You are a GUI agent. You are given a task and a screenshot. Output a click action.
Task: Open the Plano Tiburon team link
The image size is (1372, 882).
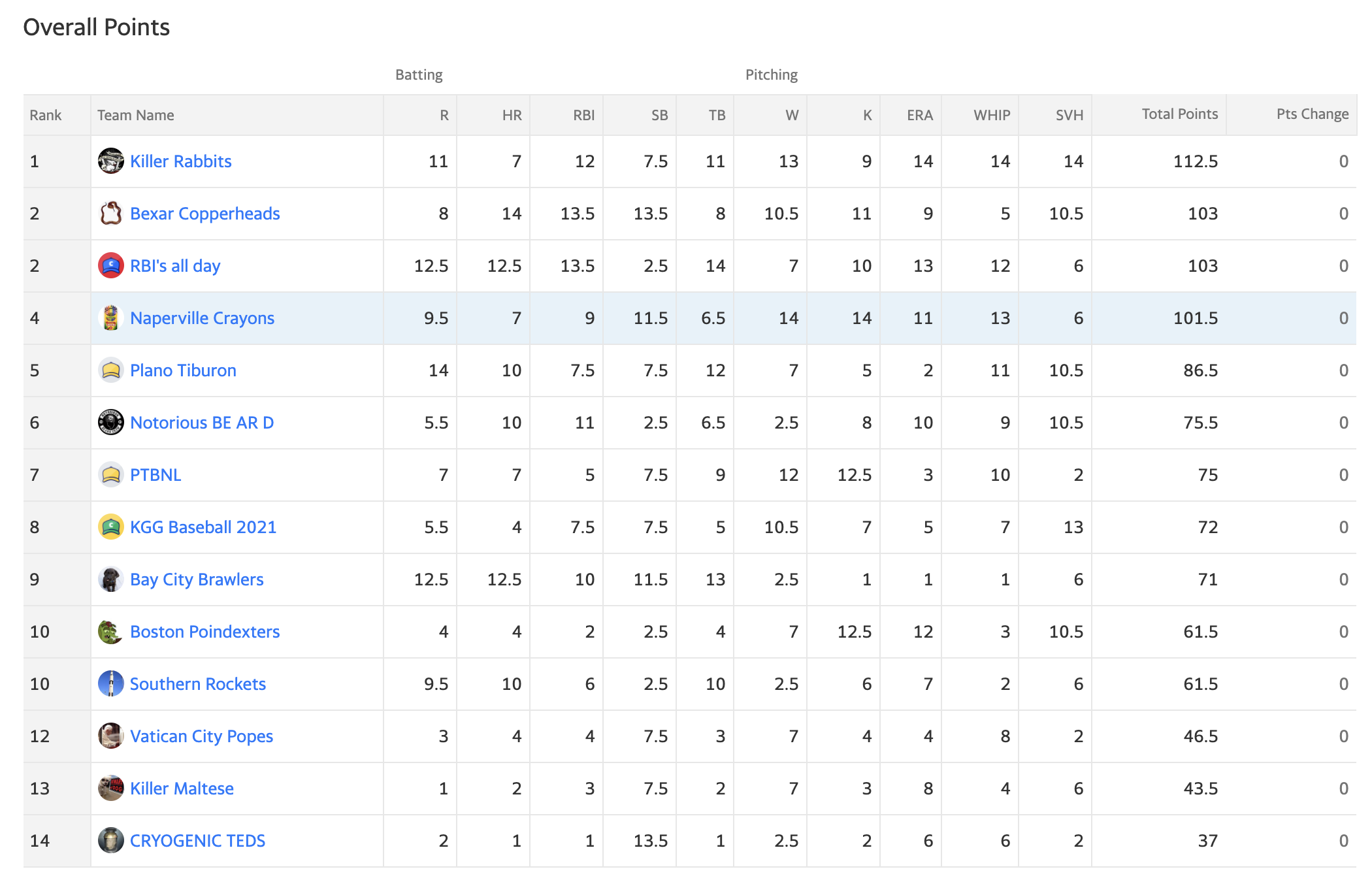[x=183, y=370]
